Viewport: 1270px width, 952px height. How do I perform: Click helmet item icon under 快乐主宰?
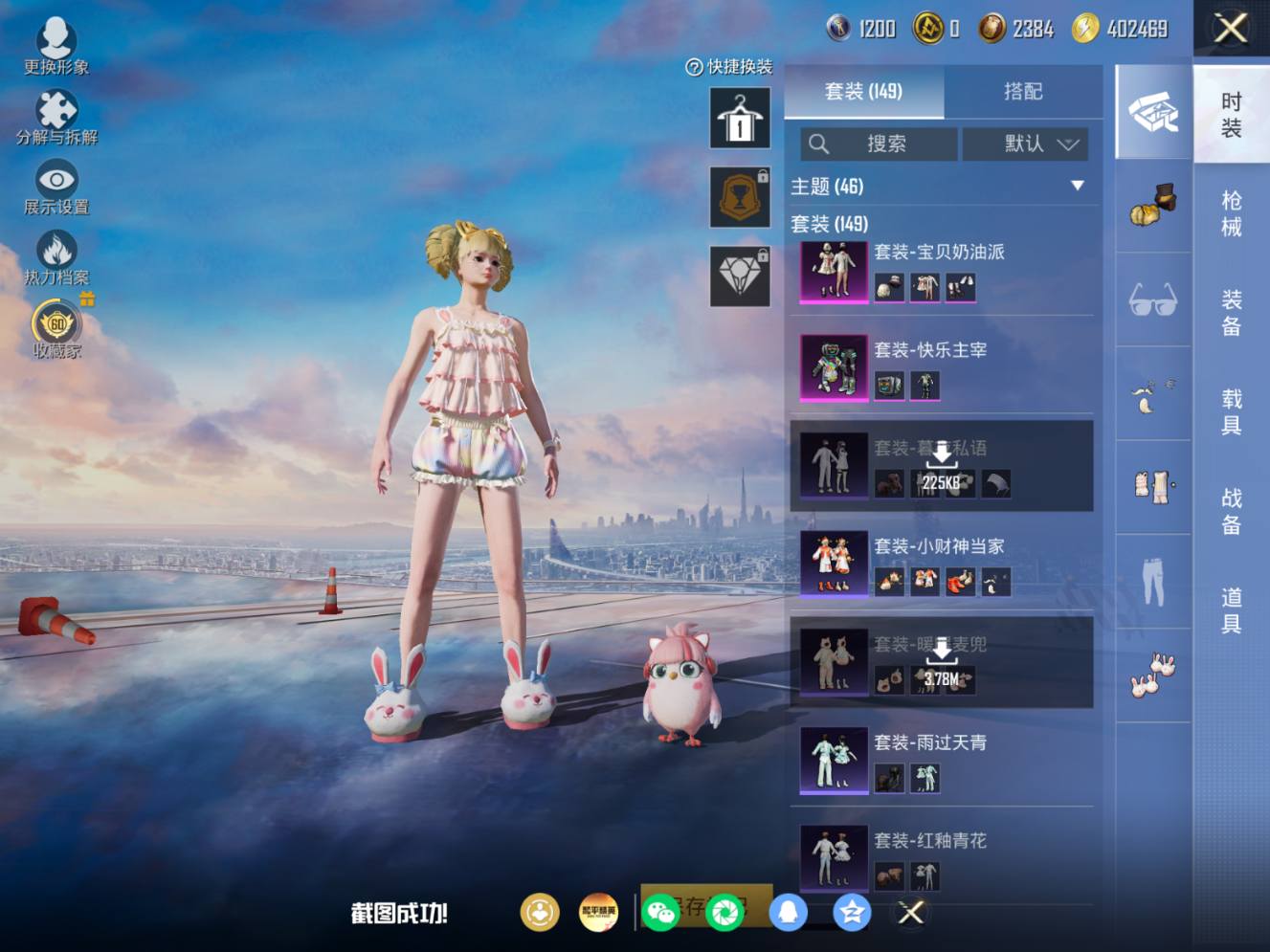[889, 386]
